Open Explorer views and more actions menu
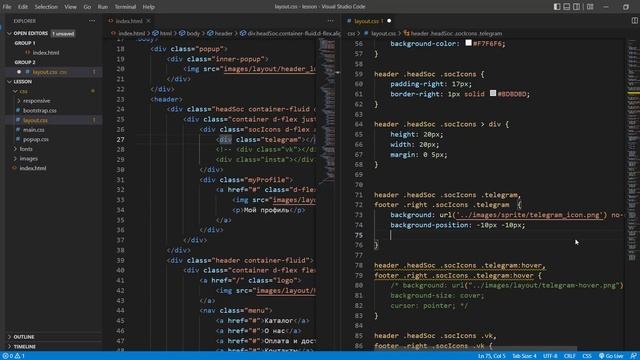This screenshot has height=360, width=640. 92,21
